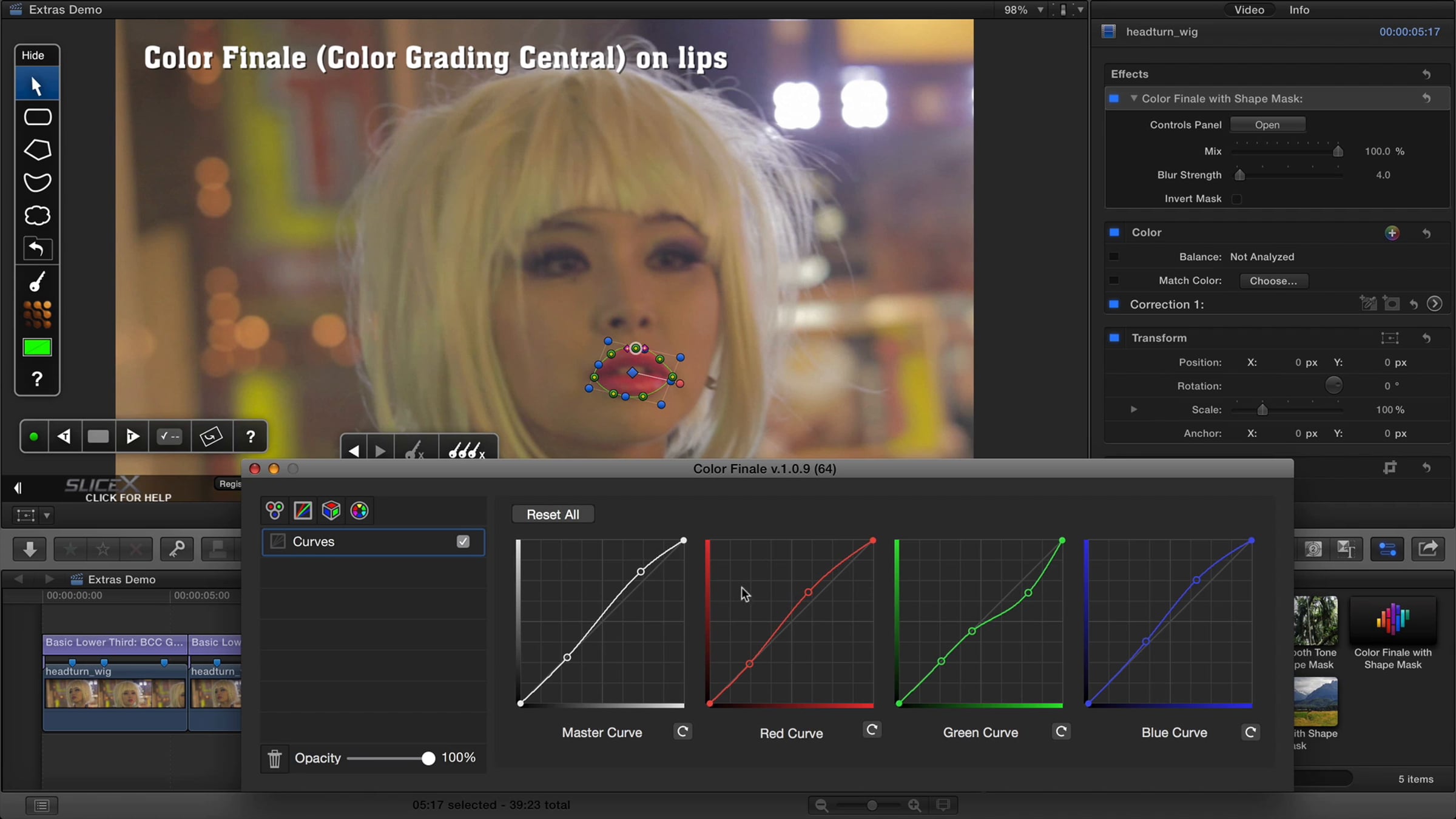Click the Share export button
This screenshot has height=819, width=1456.
click(x=1427, y=549)
